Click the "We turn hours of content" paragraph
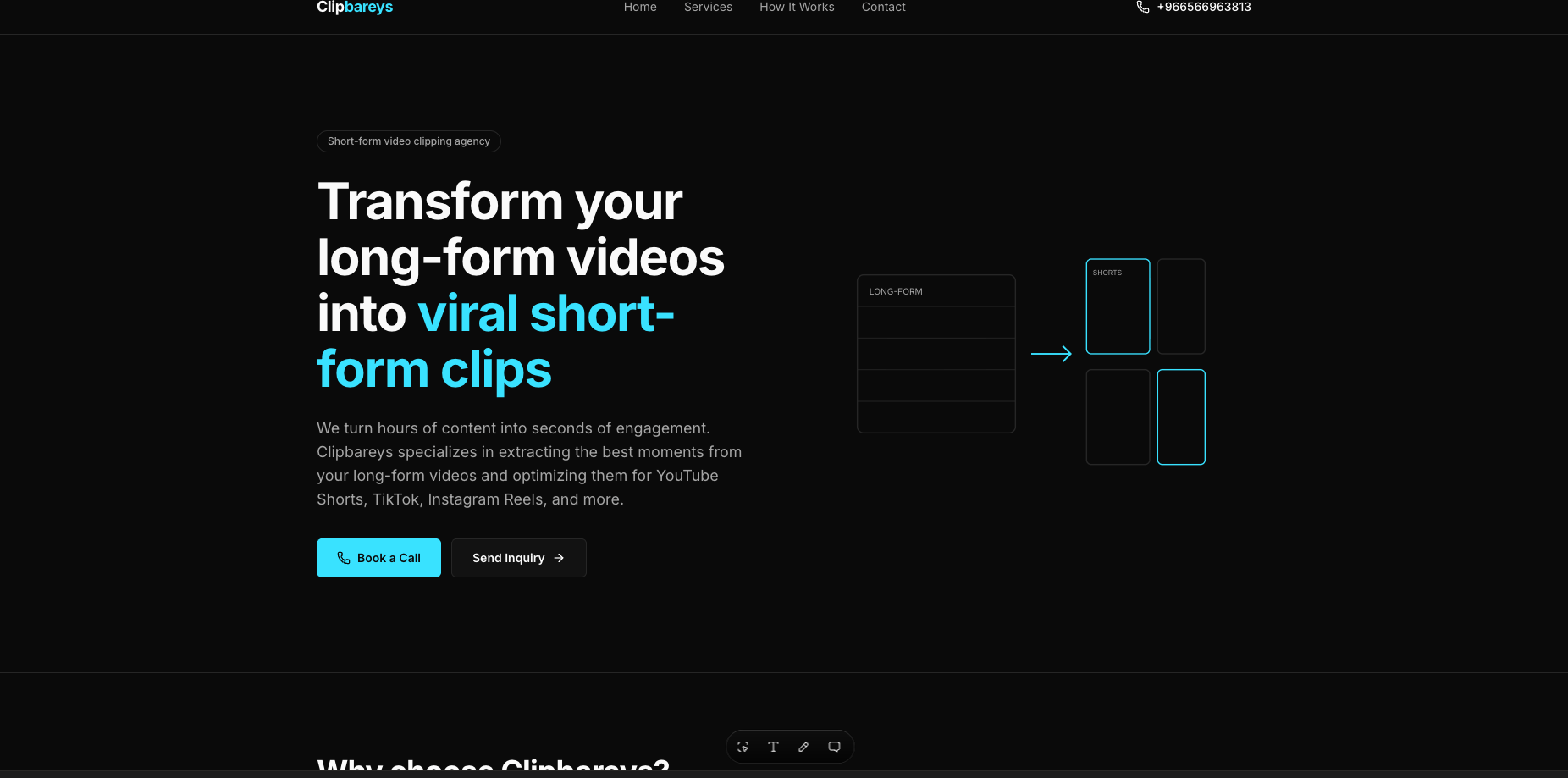 point(529,464)
